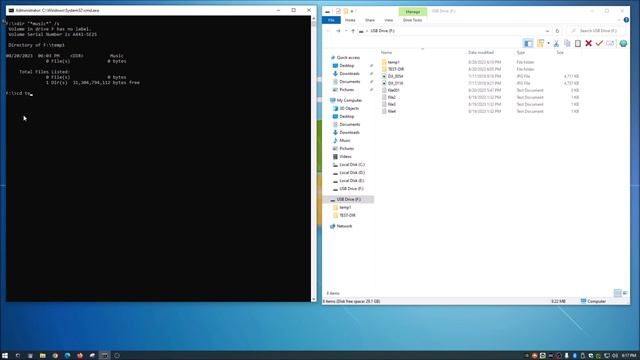Click the taskbar search icon
The image size is (640, 360).
18,356
